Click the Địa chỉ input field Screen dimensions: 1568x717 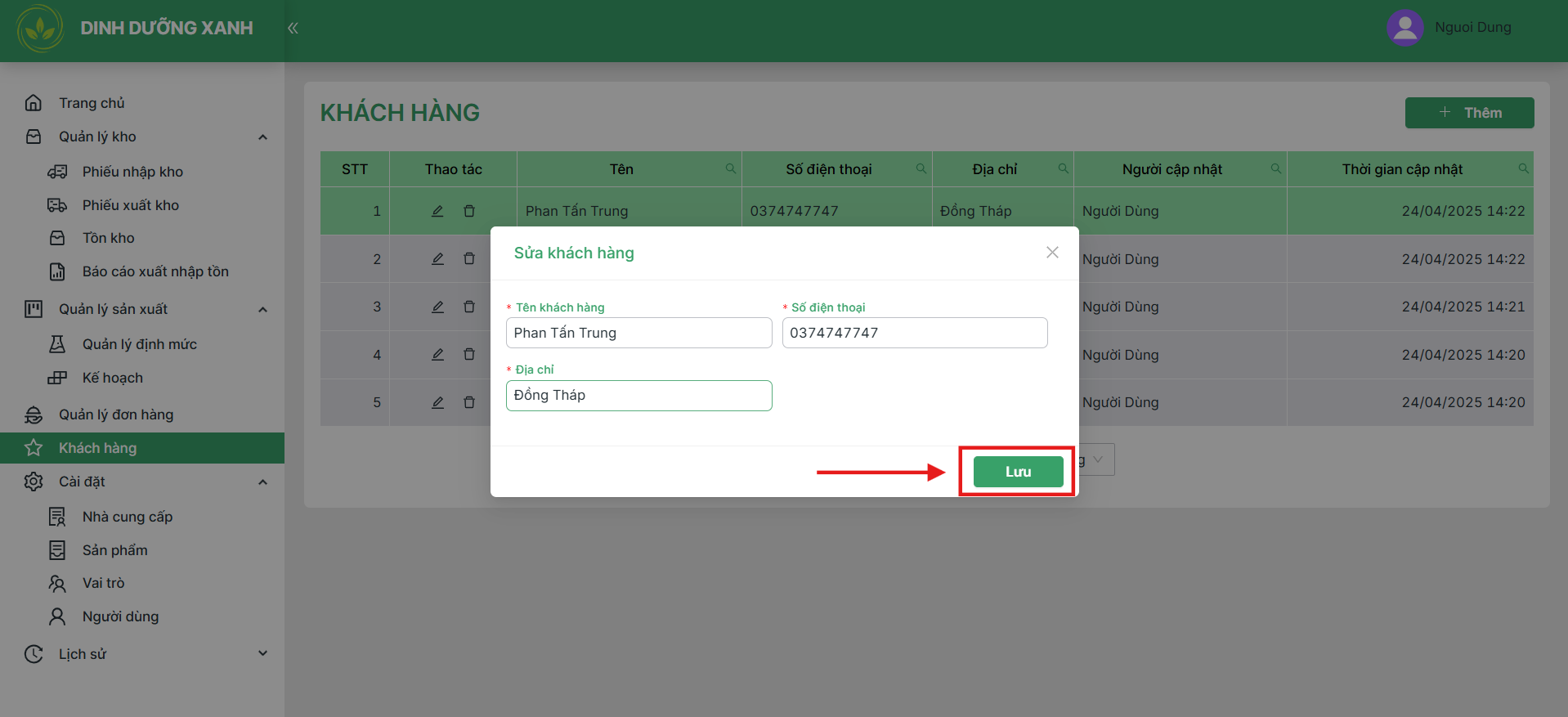[638, 396]
